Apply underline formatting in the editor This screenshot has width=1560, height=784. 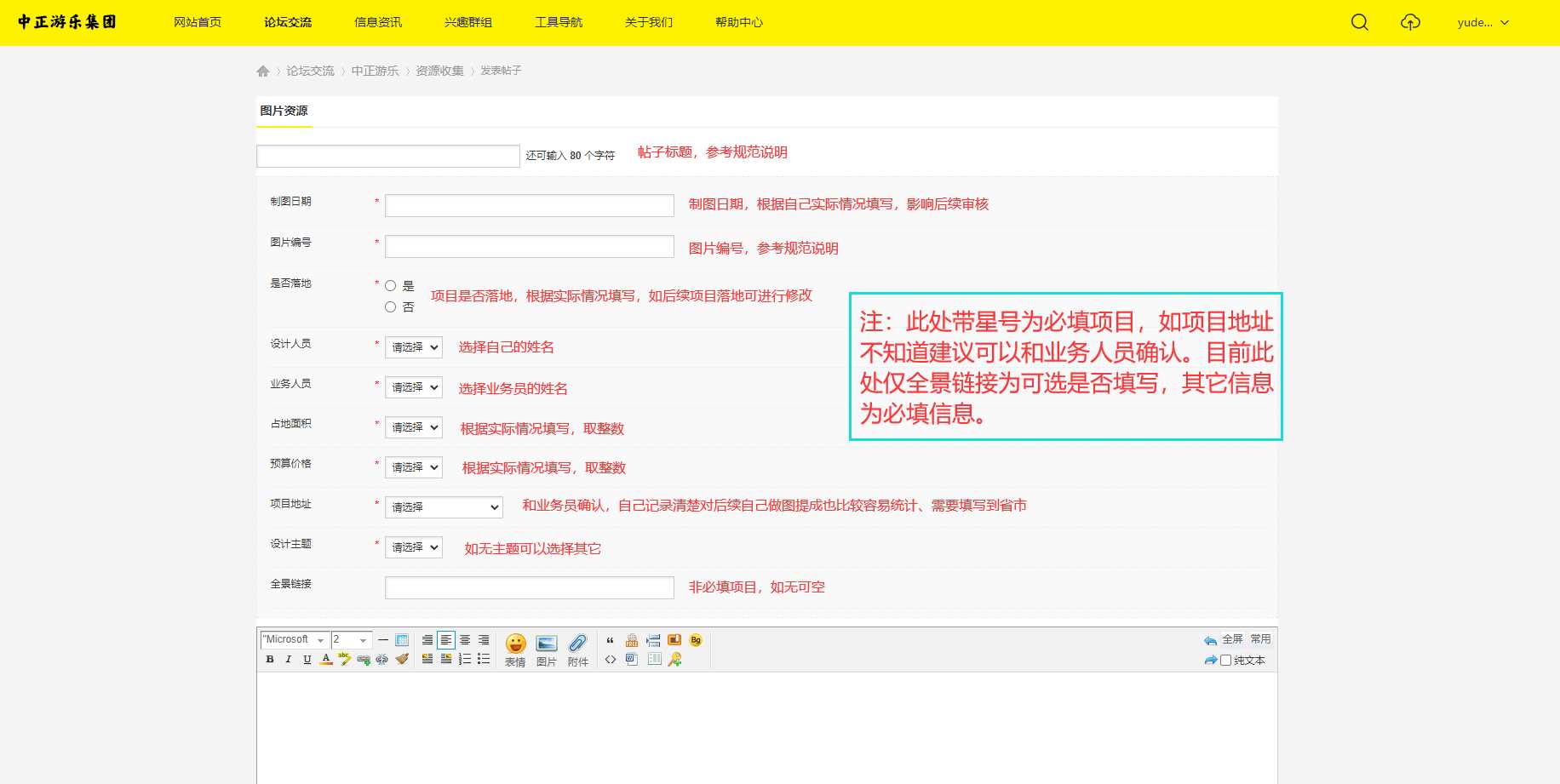point(307,659)
